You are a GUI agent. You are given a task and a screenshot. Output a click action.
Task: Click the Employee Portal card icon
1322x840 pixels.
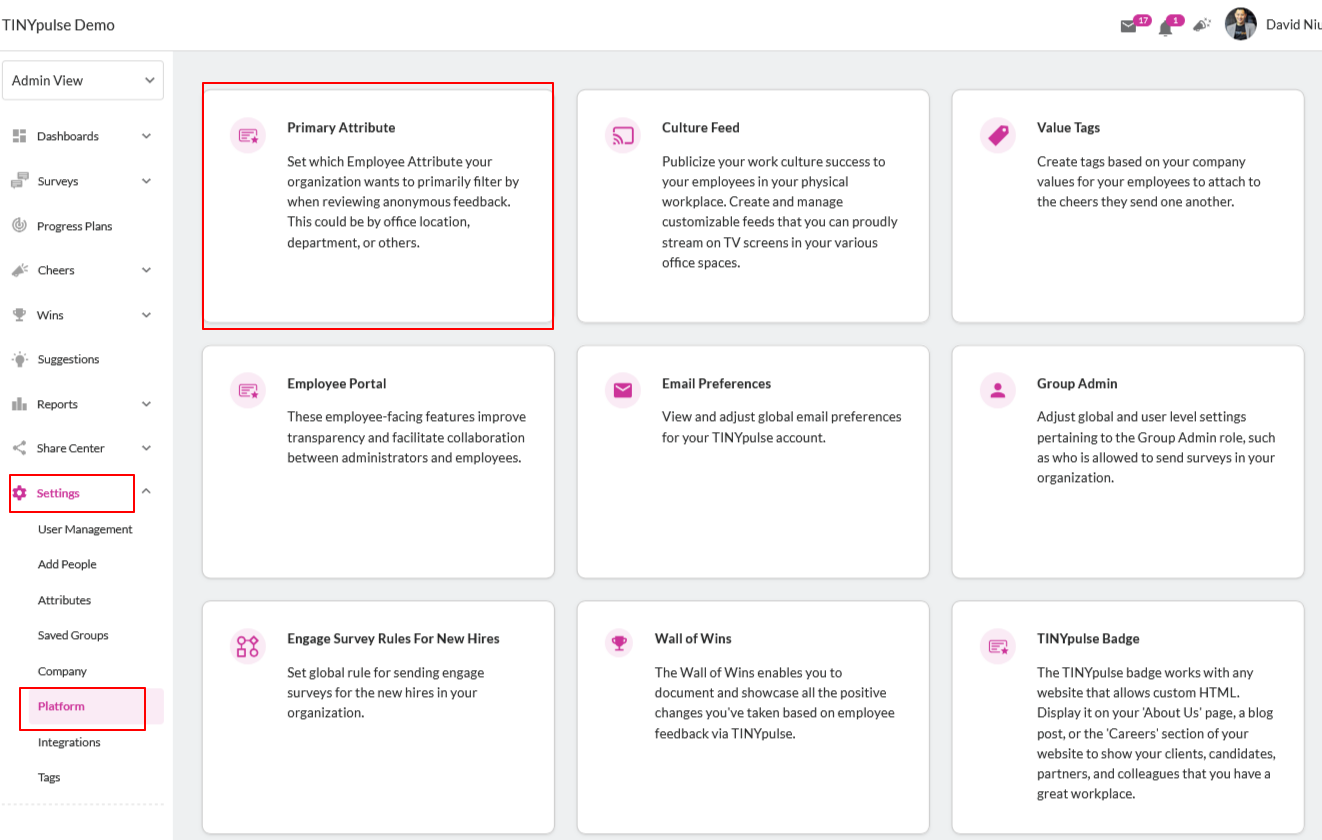247,391
